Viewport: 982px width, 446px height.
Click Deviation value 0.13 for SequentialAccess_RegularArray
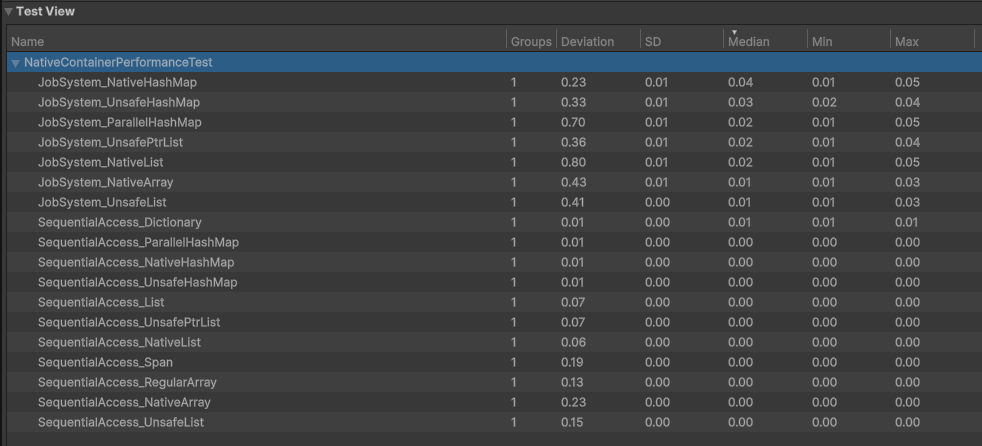(x=573, y=383)
